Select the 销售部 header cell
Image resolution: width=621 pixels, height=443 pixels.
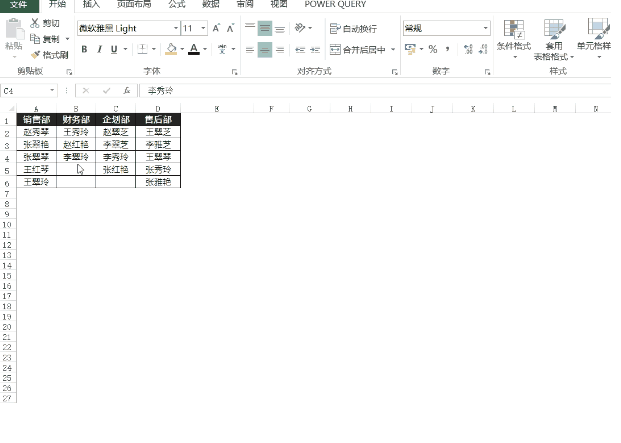[36, 120]
